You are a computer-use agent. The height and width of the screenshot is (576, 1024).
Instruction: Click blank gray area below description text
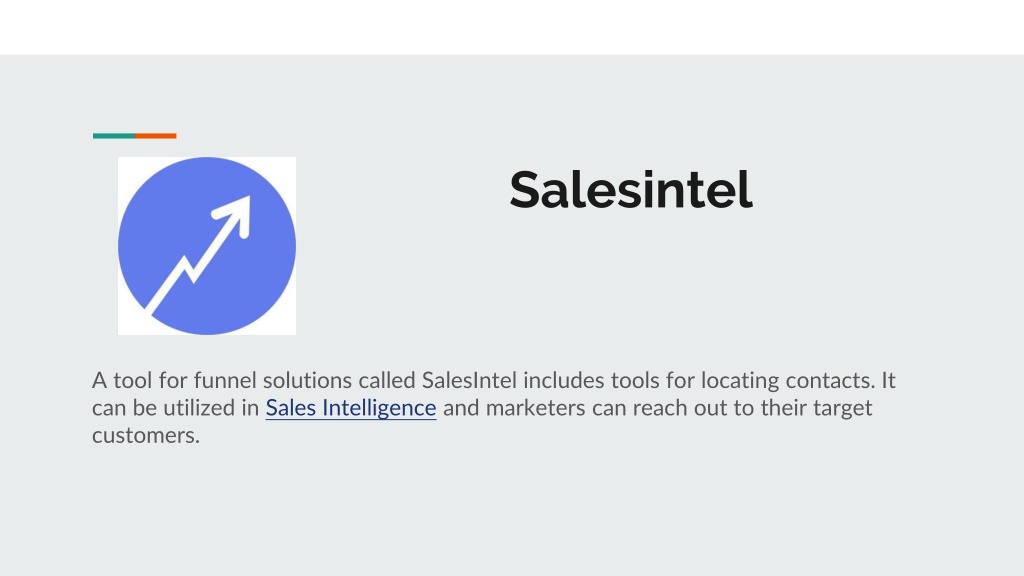click(512, 509)
